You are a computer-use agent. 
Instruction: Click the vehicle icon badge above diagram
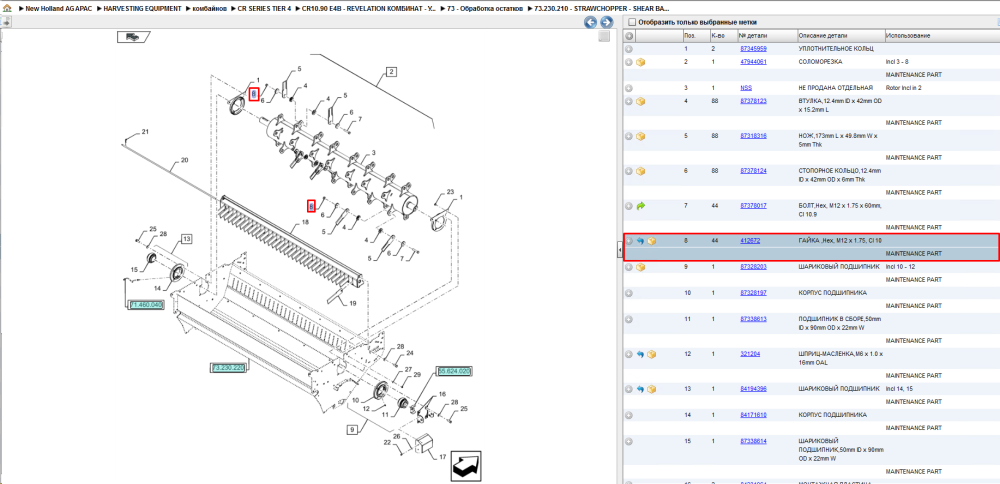(x=133, y=37)
